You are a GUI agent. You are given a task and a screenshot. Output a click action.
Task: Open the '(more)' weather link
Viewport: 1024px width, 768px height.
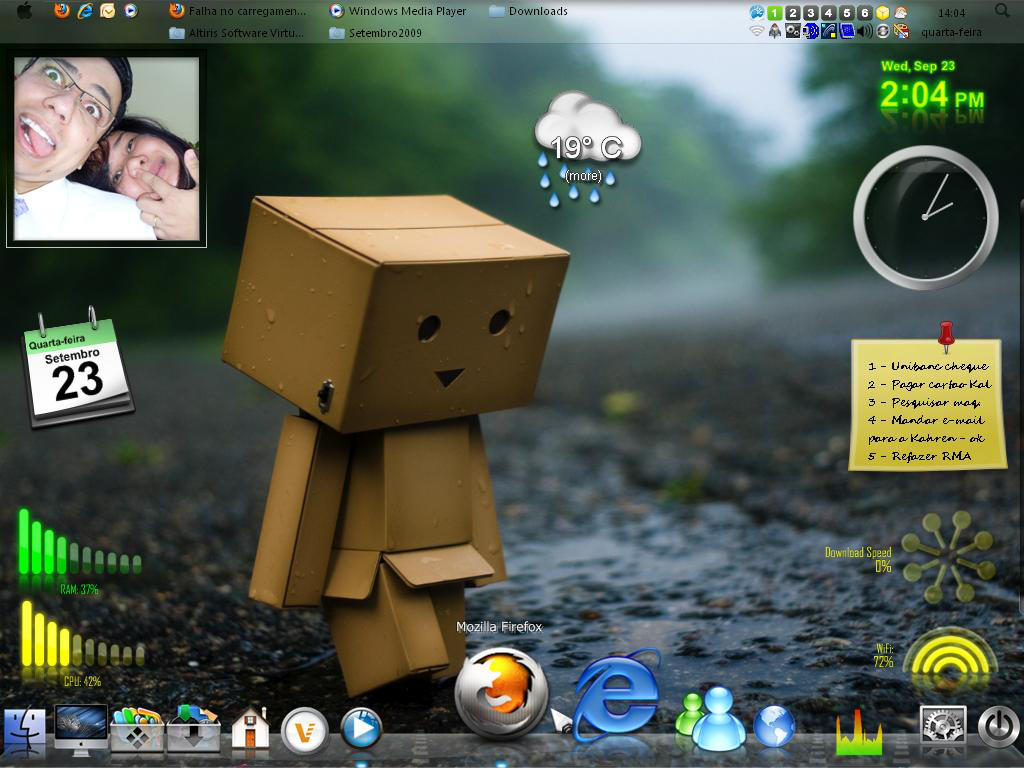pos(583,176)
